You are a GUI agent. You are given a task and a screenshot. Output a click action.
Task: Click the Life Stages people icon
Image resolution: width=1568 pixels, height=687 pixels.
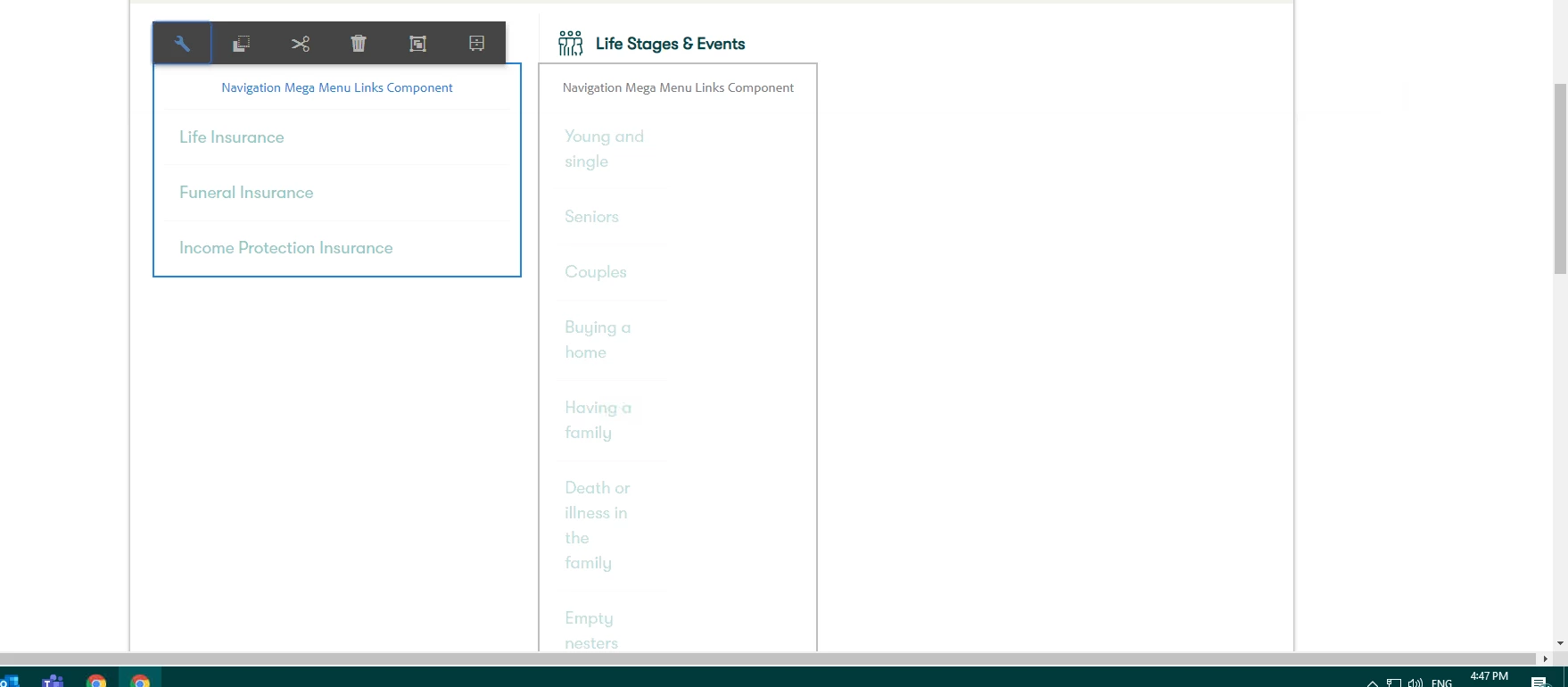click(571, 43)
